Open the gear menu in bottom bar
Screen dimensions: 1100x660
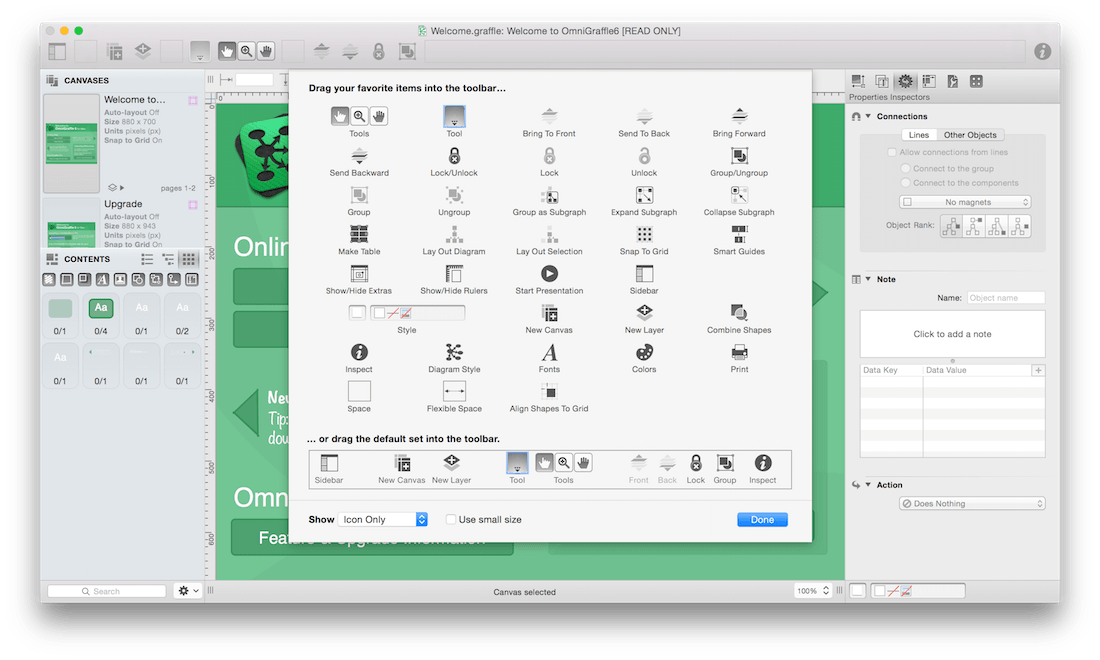[187, 591]
